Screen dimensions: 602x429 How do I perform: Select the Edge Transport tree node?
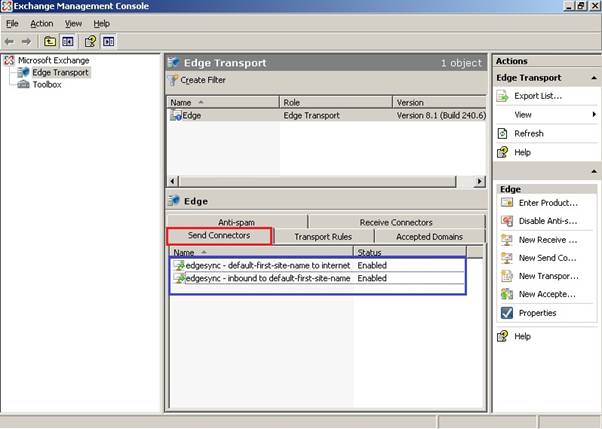click(60, 73)
